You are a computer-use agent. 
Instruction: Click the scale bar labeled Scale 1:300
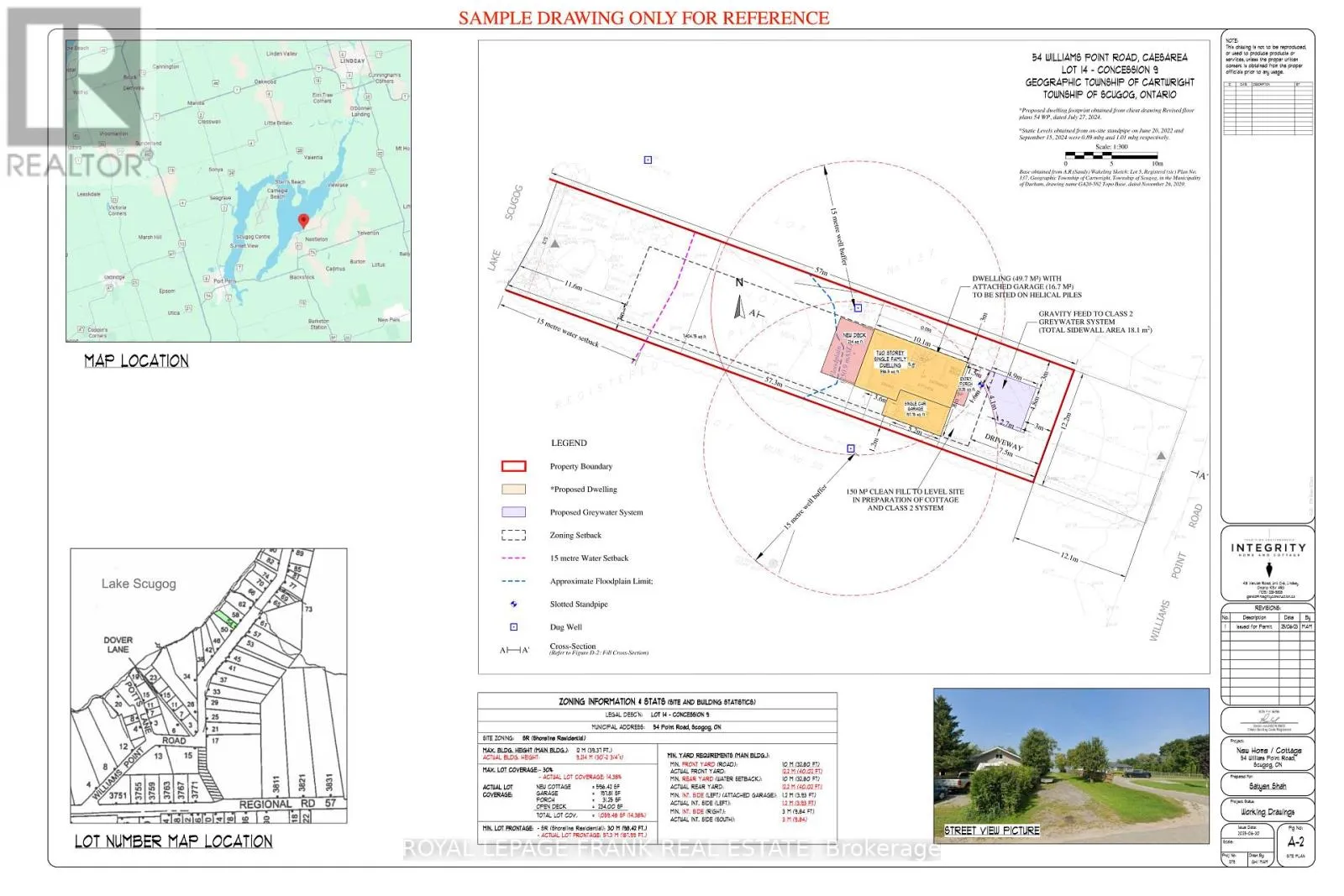pyautogui.click(x=1112, y=155)
